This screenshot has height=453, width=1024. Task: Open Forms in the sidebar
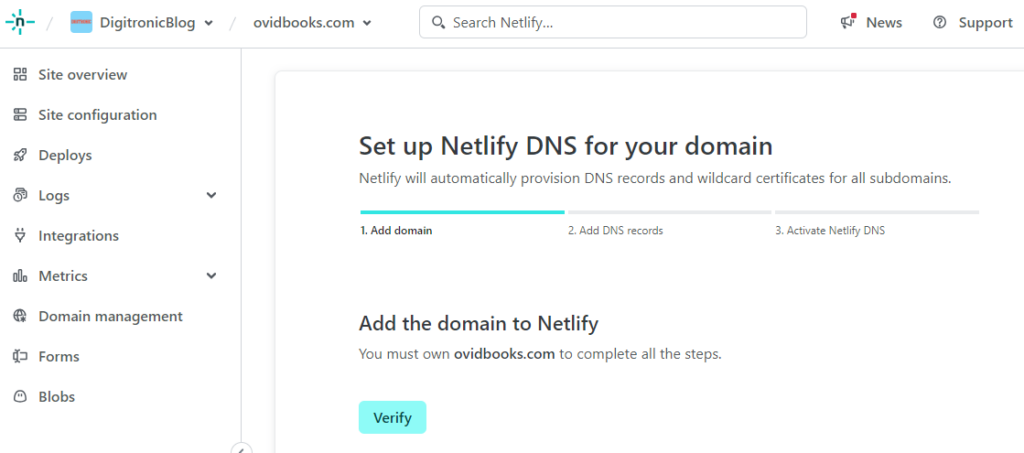pyautogui.click(x=59, y=356)
